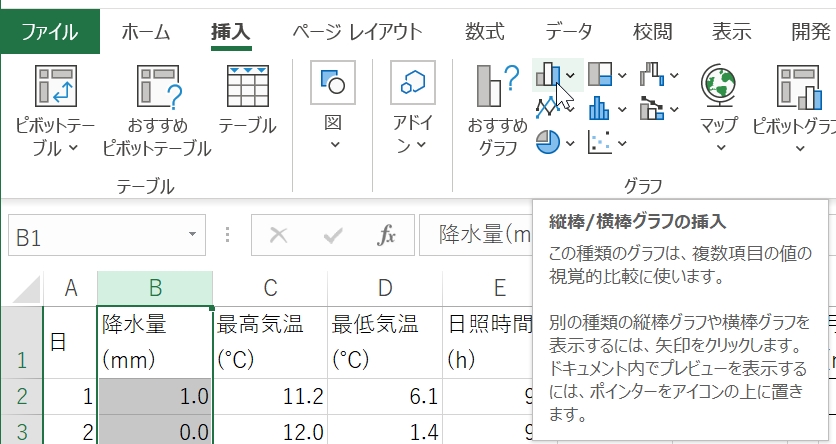Expand the scatter chart dropdown arrow

coord(622,143)
